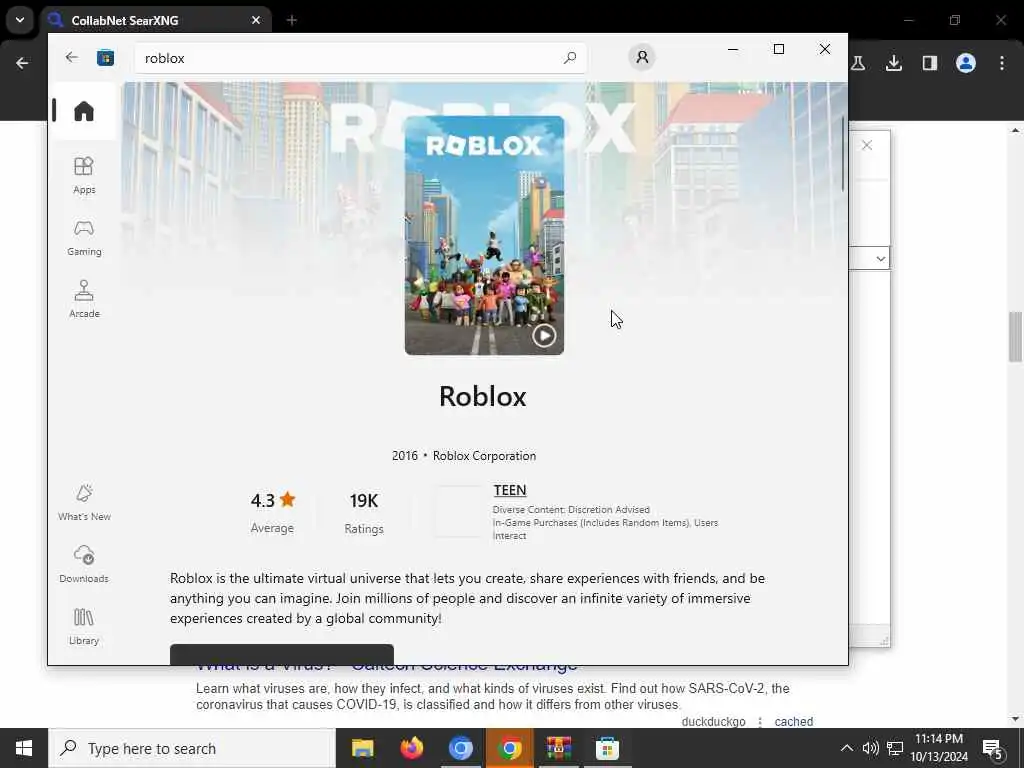Click the dark install button below description
Viewport: 1024px width, 768px height.
pos(281,654)
